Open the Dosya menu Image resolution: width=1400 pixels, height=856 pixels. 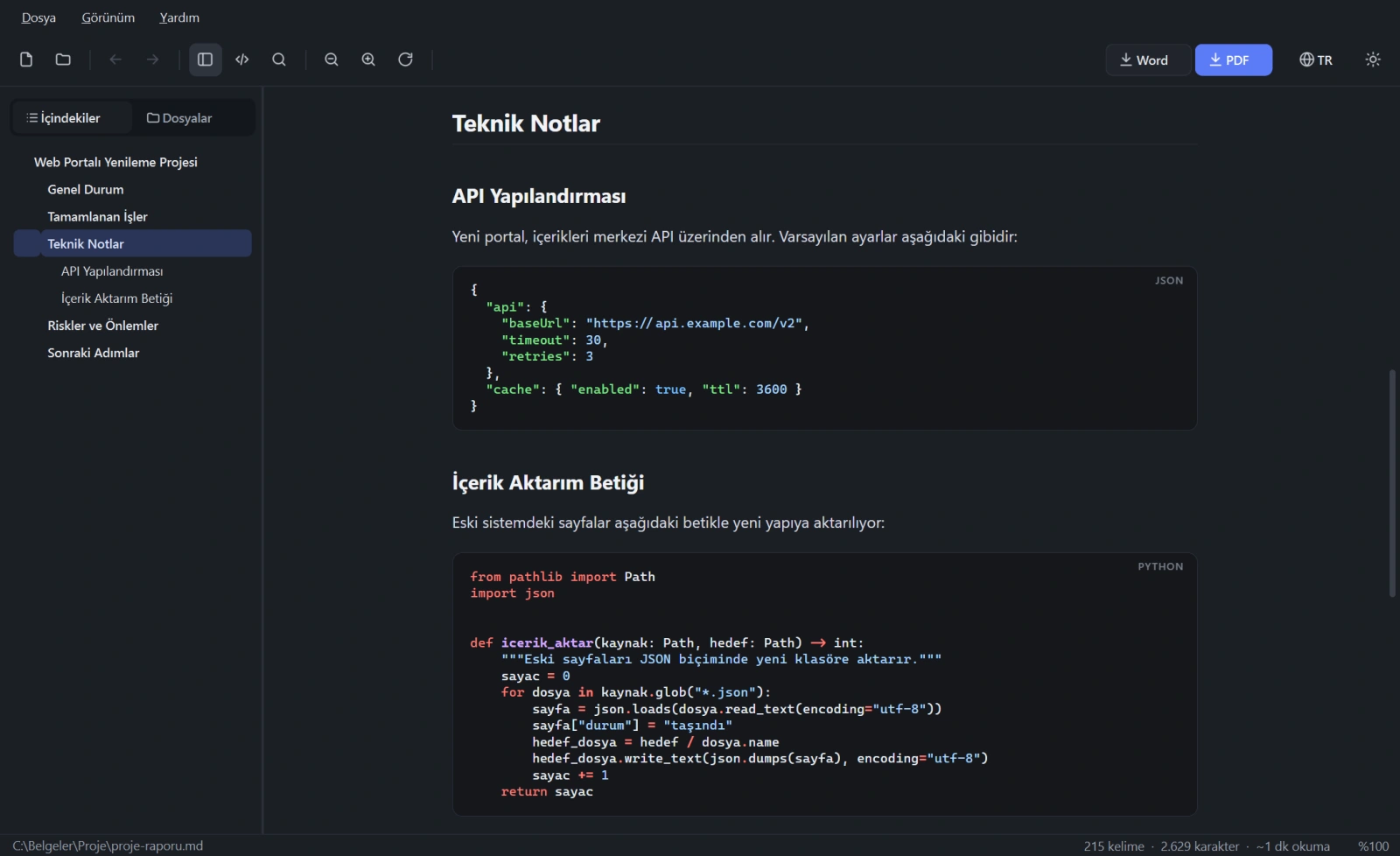[38, 18]
